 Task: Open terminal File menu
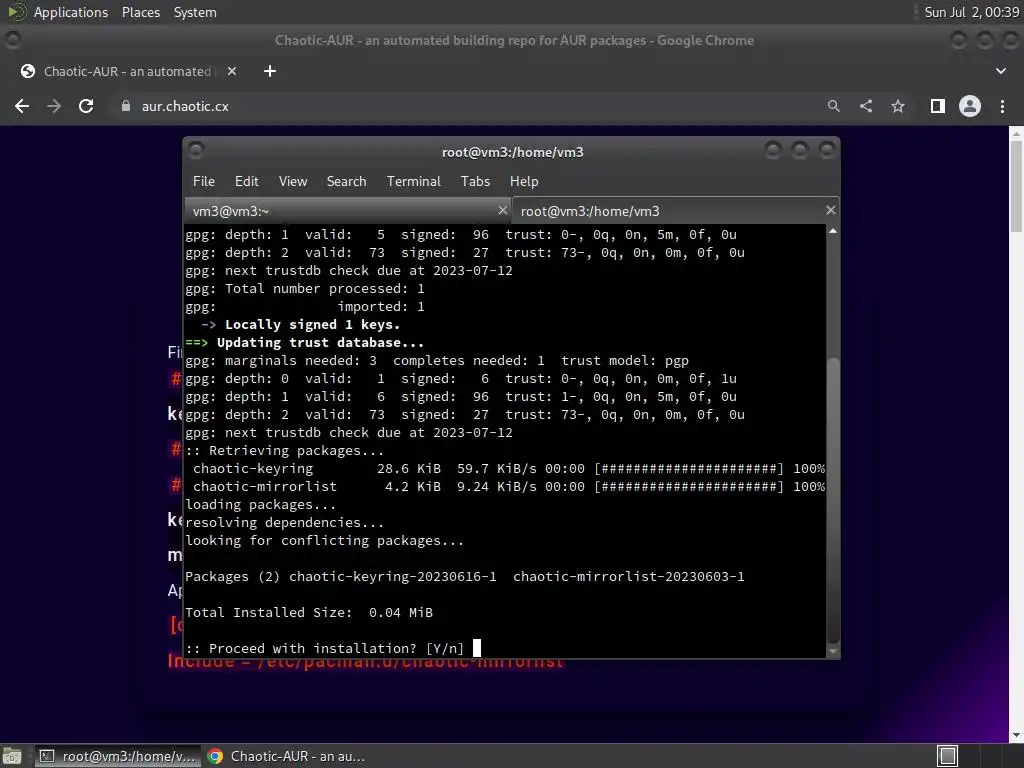pos(204,182)
